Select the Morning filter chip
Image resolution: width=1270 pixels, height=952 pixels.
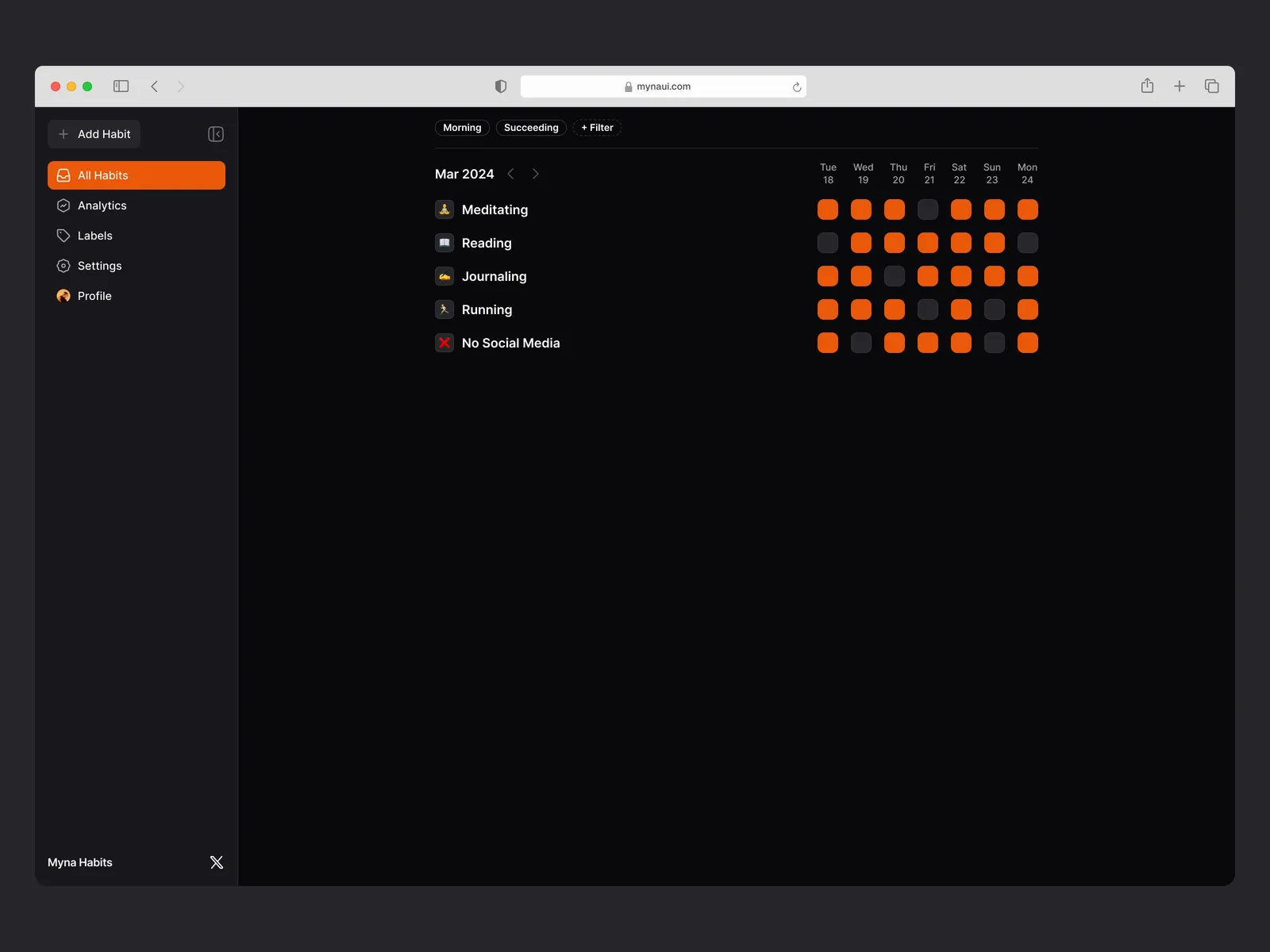pos(462,128)
